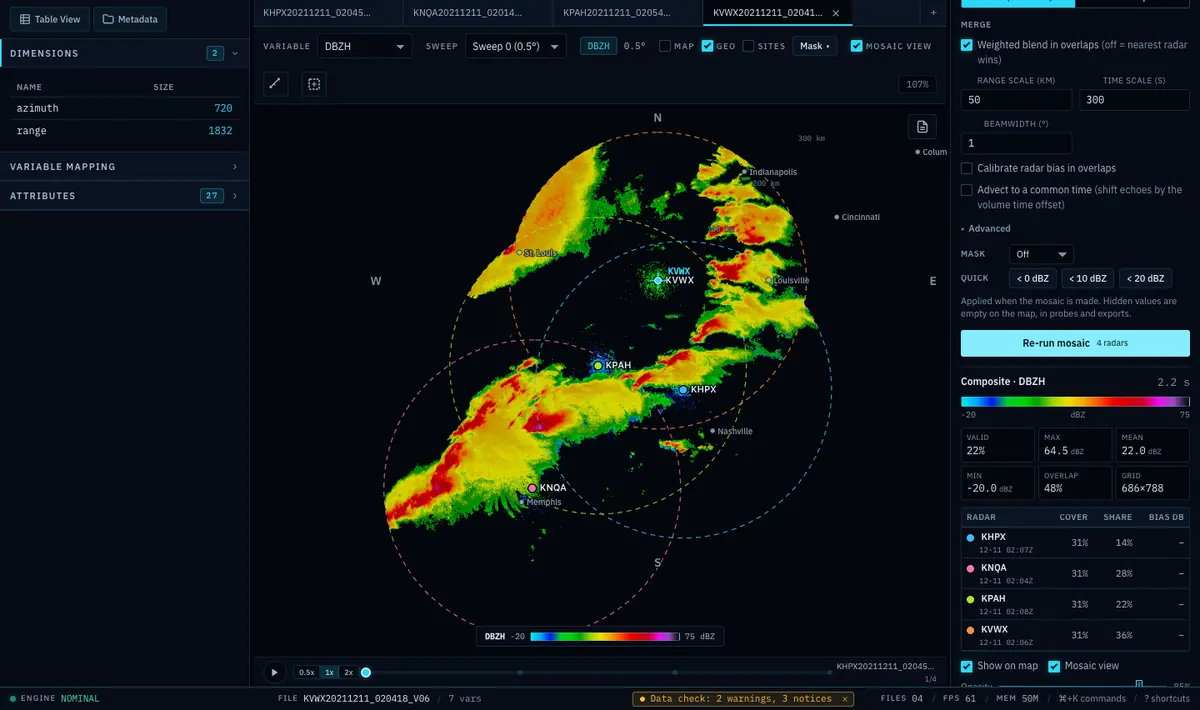
Task: Enable Calibrate radar bias in overlaps
Action: [967, 168]
